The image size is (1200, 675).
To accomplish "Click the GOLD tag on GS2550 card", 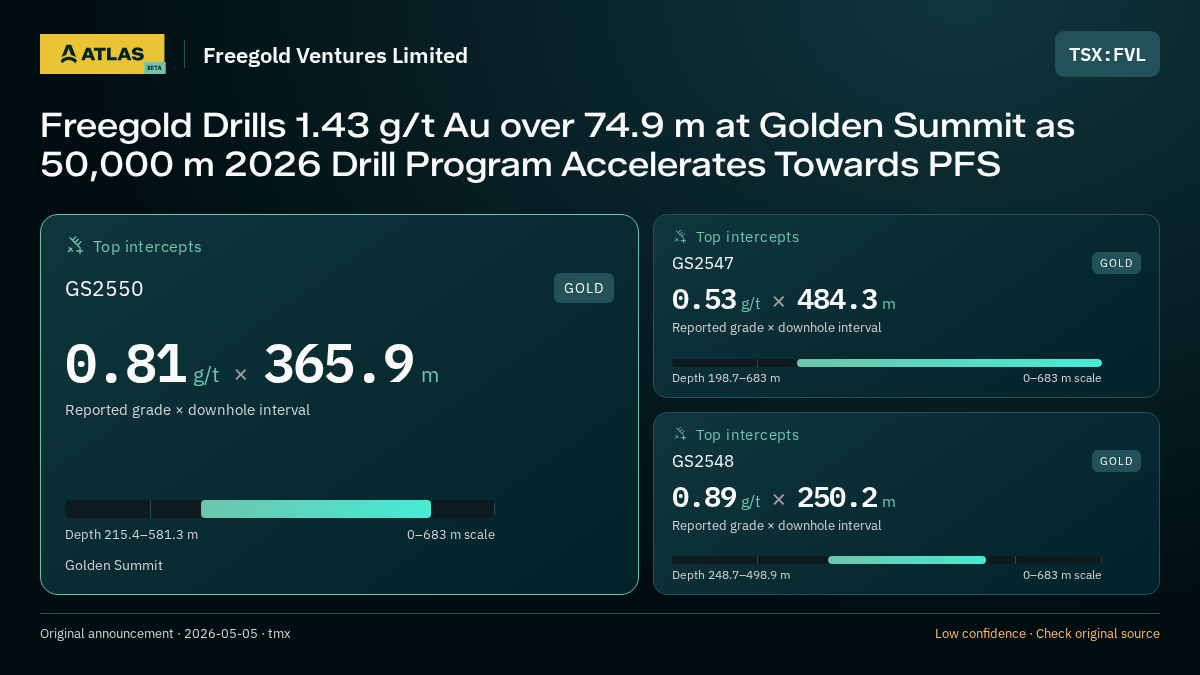I will [584, 288].
